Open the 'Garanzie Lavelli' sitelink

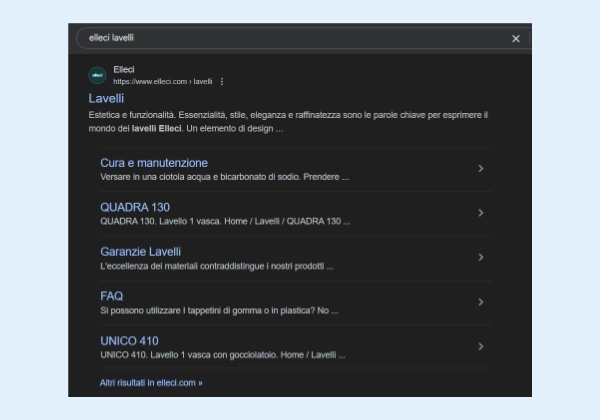tap(140, 252)
